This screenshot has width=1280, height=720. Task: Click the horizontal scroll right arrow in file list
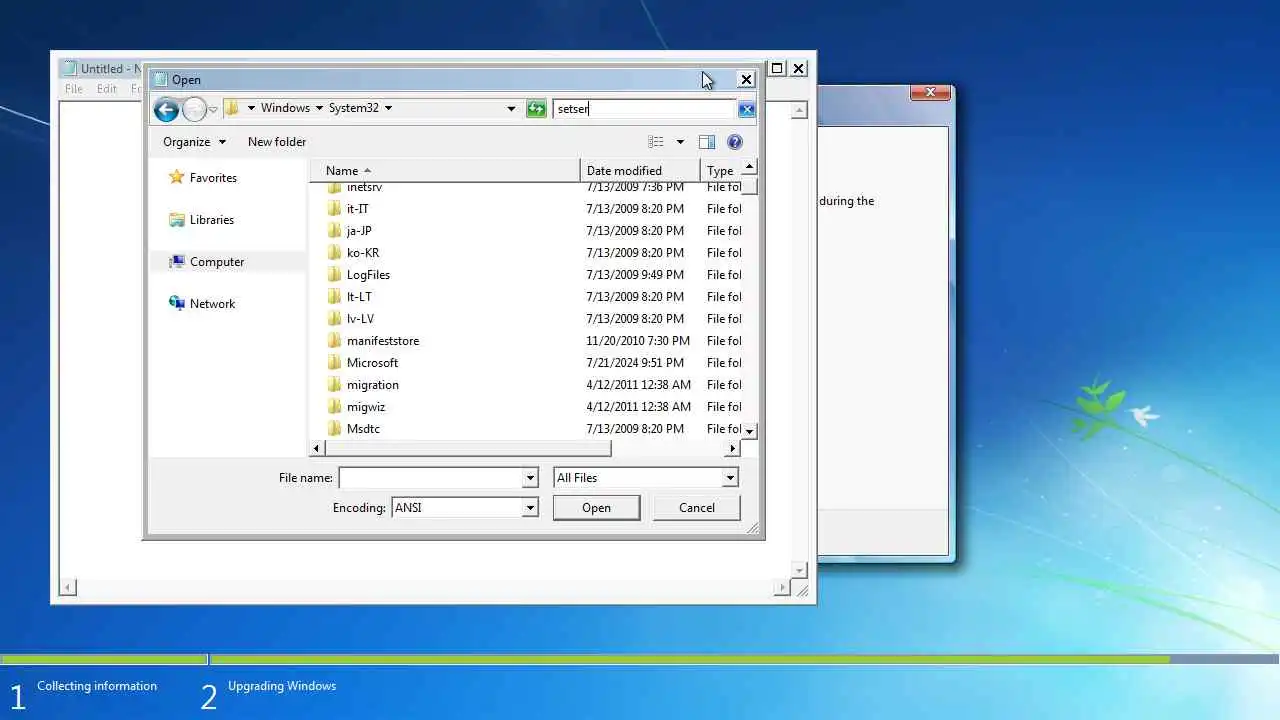pos(732,449)
